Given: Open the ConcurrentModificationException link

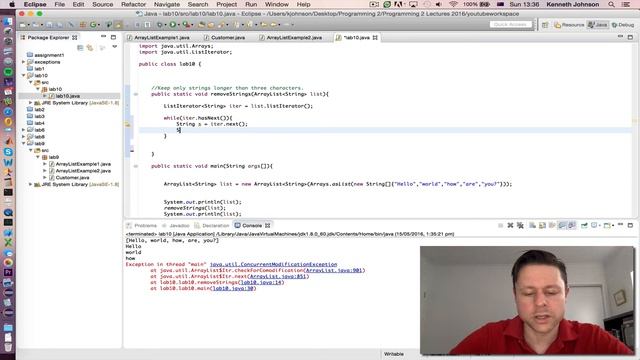Looking at the screenshot, I should pyautogui.click(x=273, y=264).
